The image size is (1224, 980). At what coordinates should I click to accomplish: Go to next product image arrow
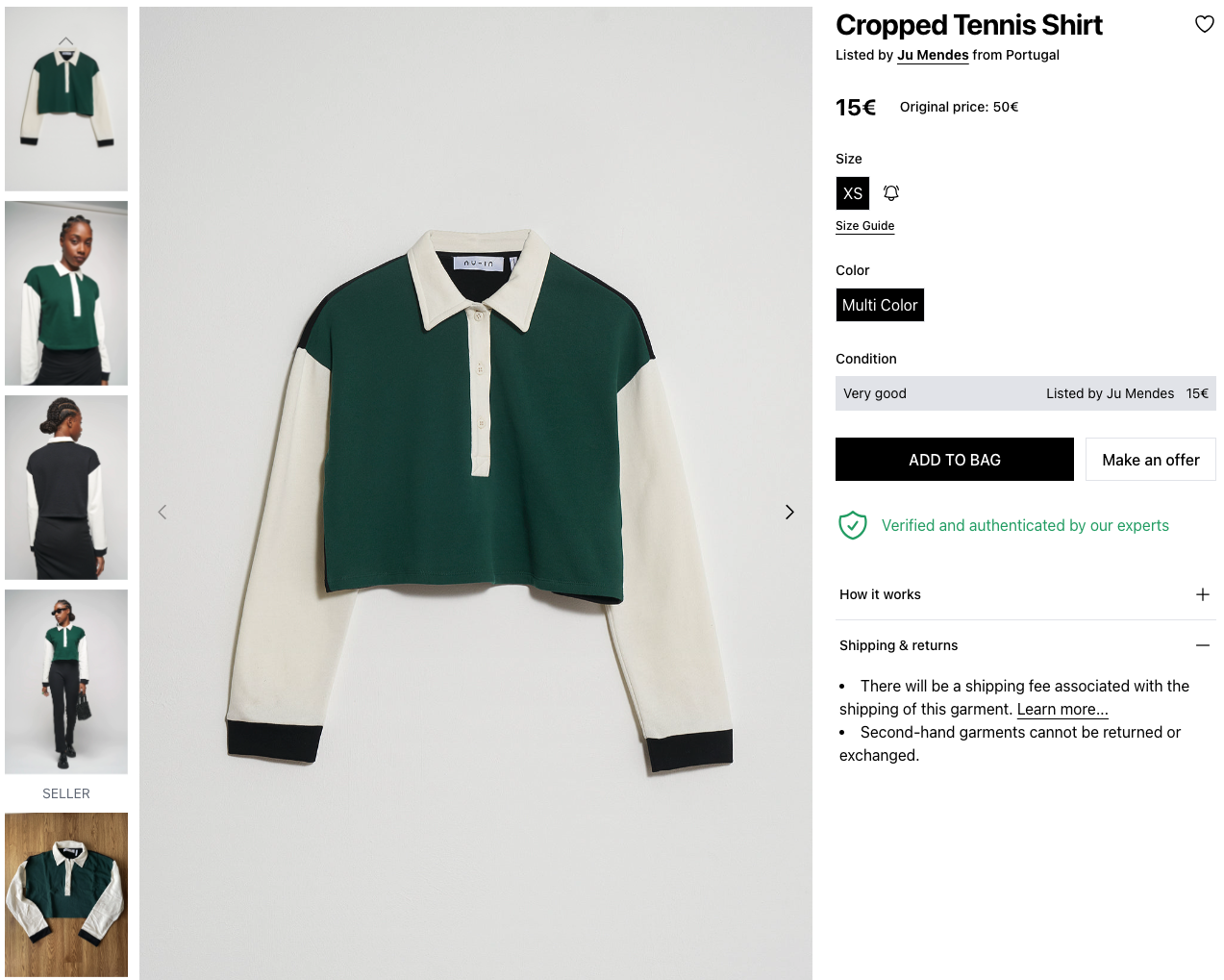pos(789,513)
